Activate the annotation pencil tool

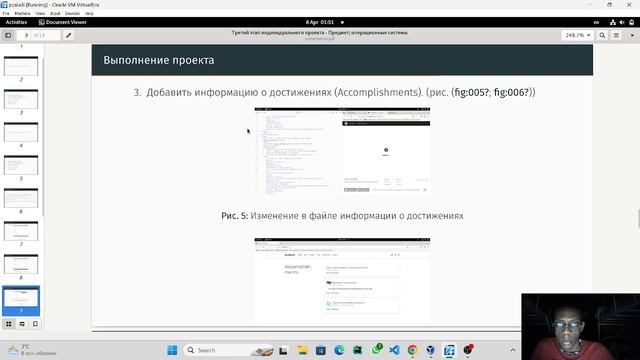tap(69, 36)
